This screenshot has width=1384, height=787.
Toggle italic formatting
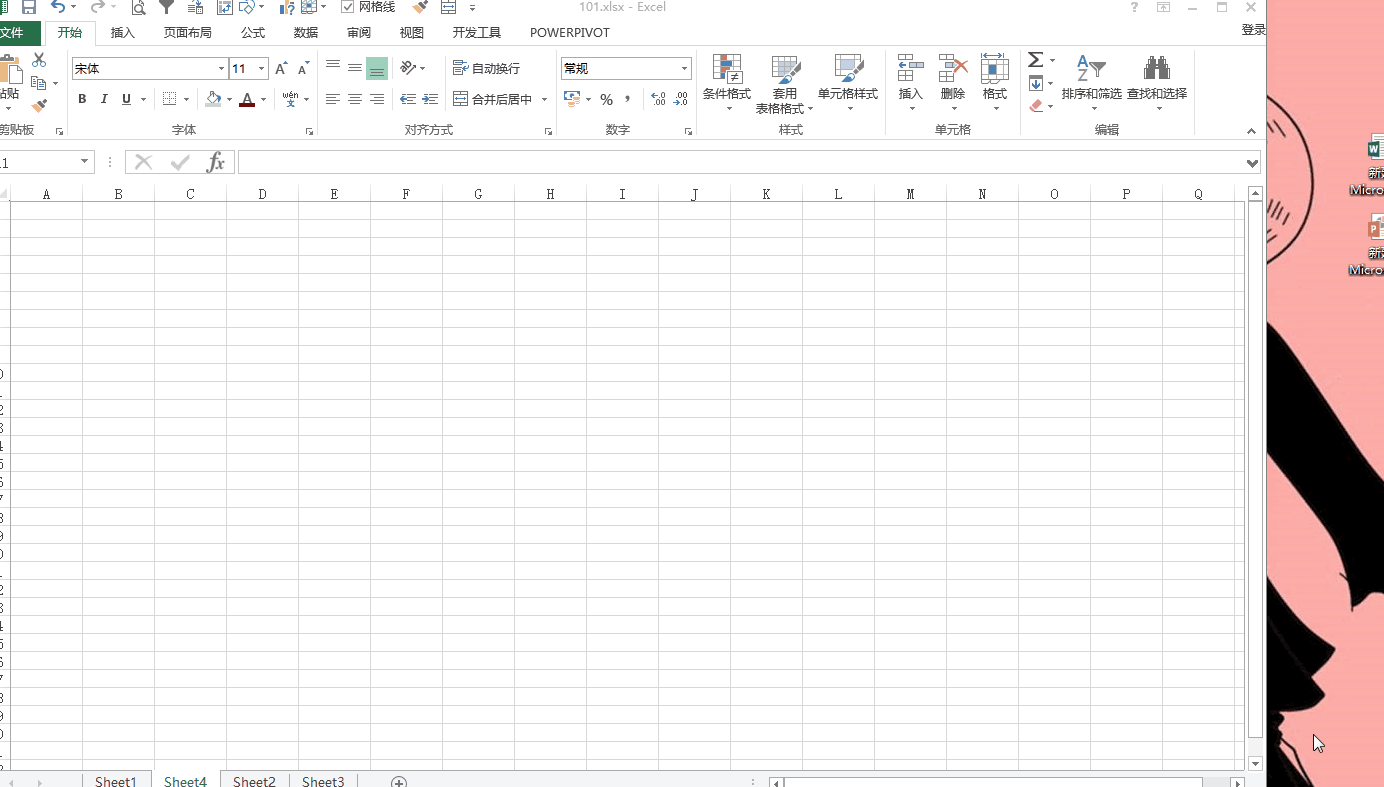click(x=104, y=99)
